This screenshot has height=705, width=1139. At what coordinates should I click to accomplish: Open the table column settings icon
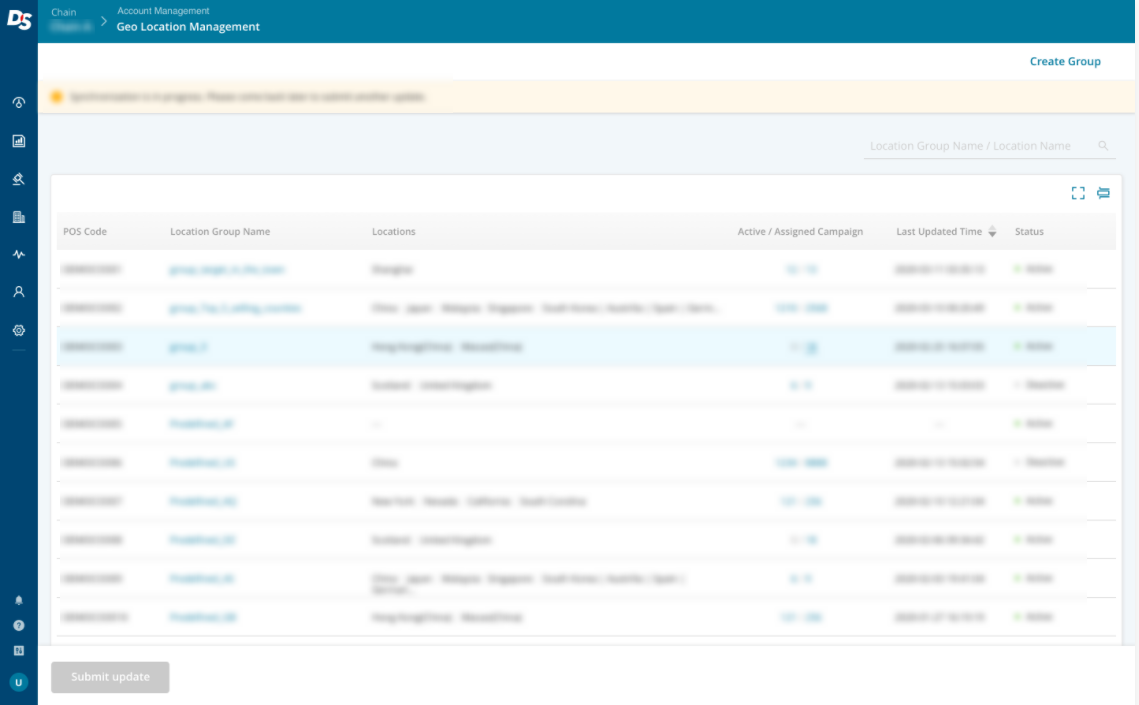[1103, 193]
